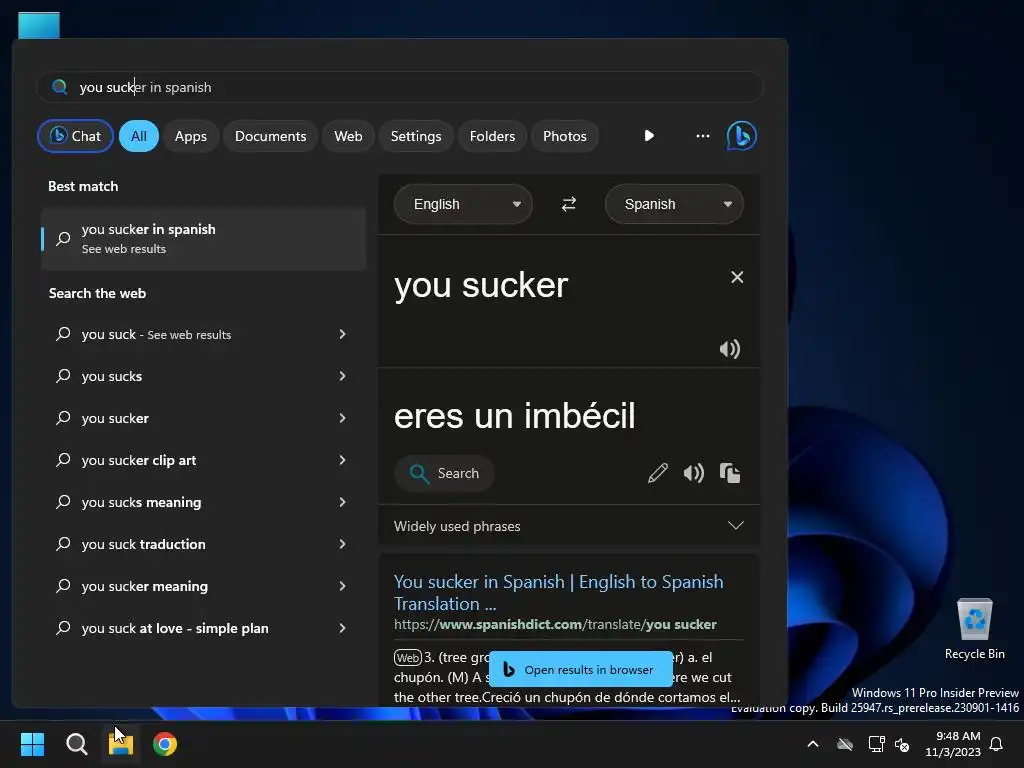Open Bing chat icon at top right
This screenshot has height=768, width=1024.
(x=742, y=136)
